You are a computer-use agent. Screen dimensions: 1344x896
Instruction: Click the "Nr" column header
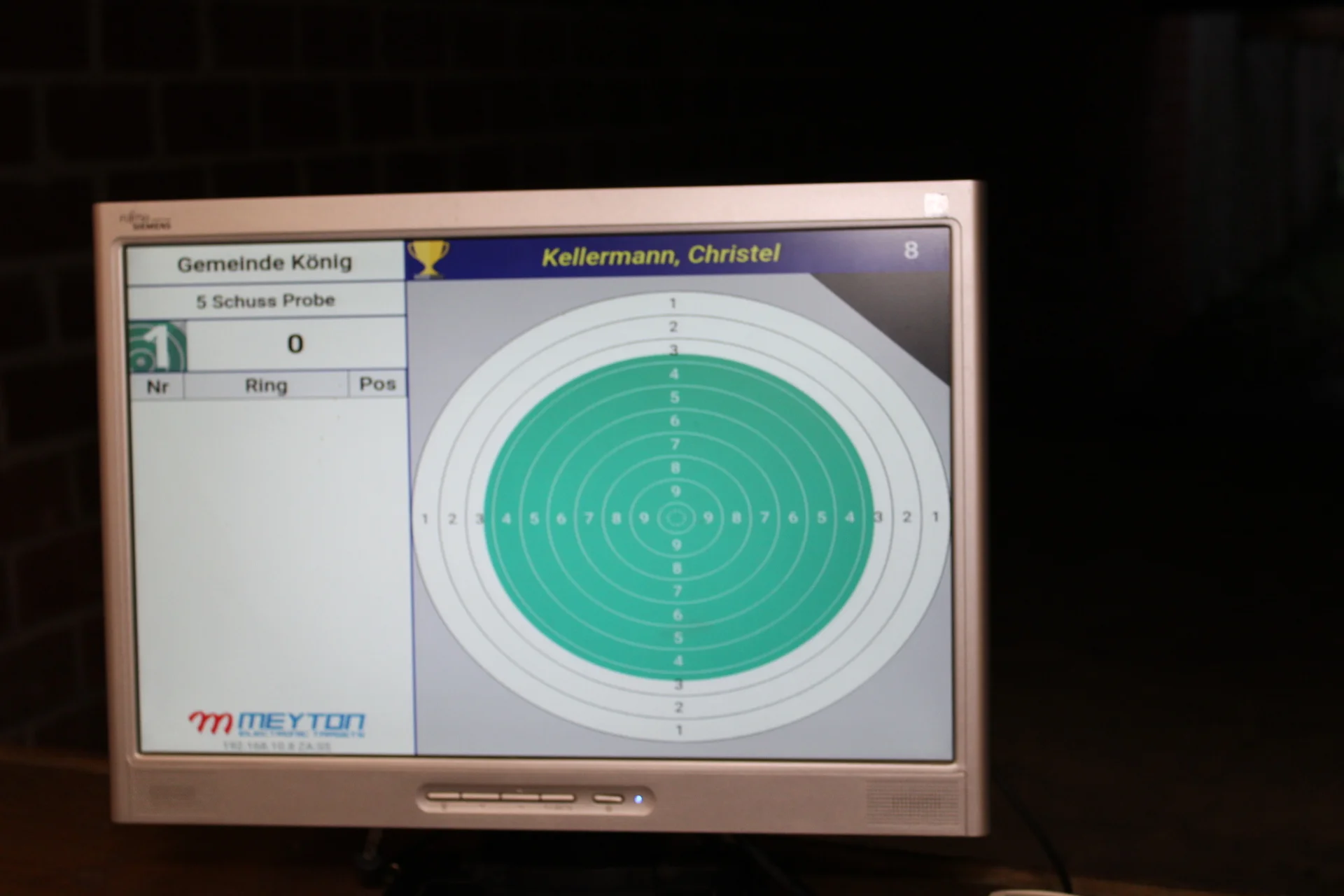point(157,386)
